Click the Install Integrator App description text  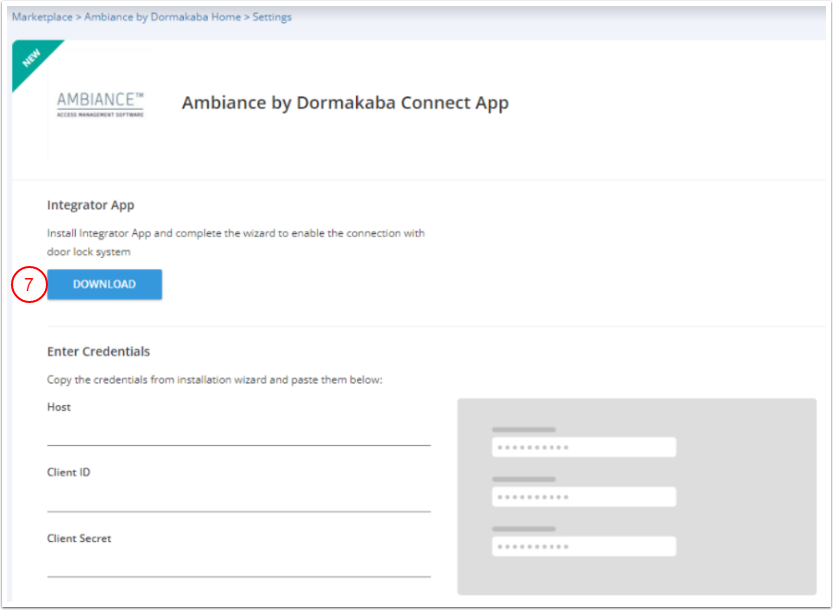coord(235,233)
